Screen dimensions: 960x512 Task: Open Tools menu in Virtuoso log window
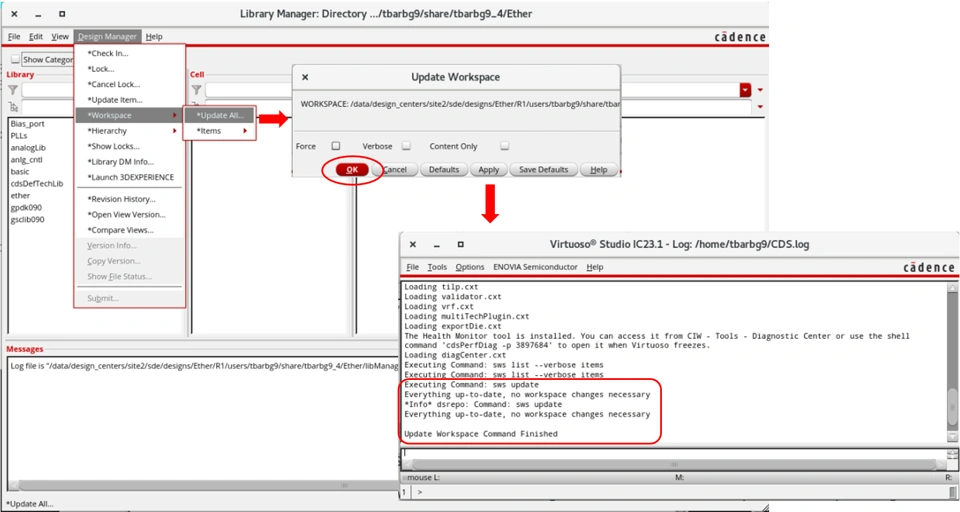pyautogui.click(x=437, y=267)
